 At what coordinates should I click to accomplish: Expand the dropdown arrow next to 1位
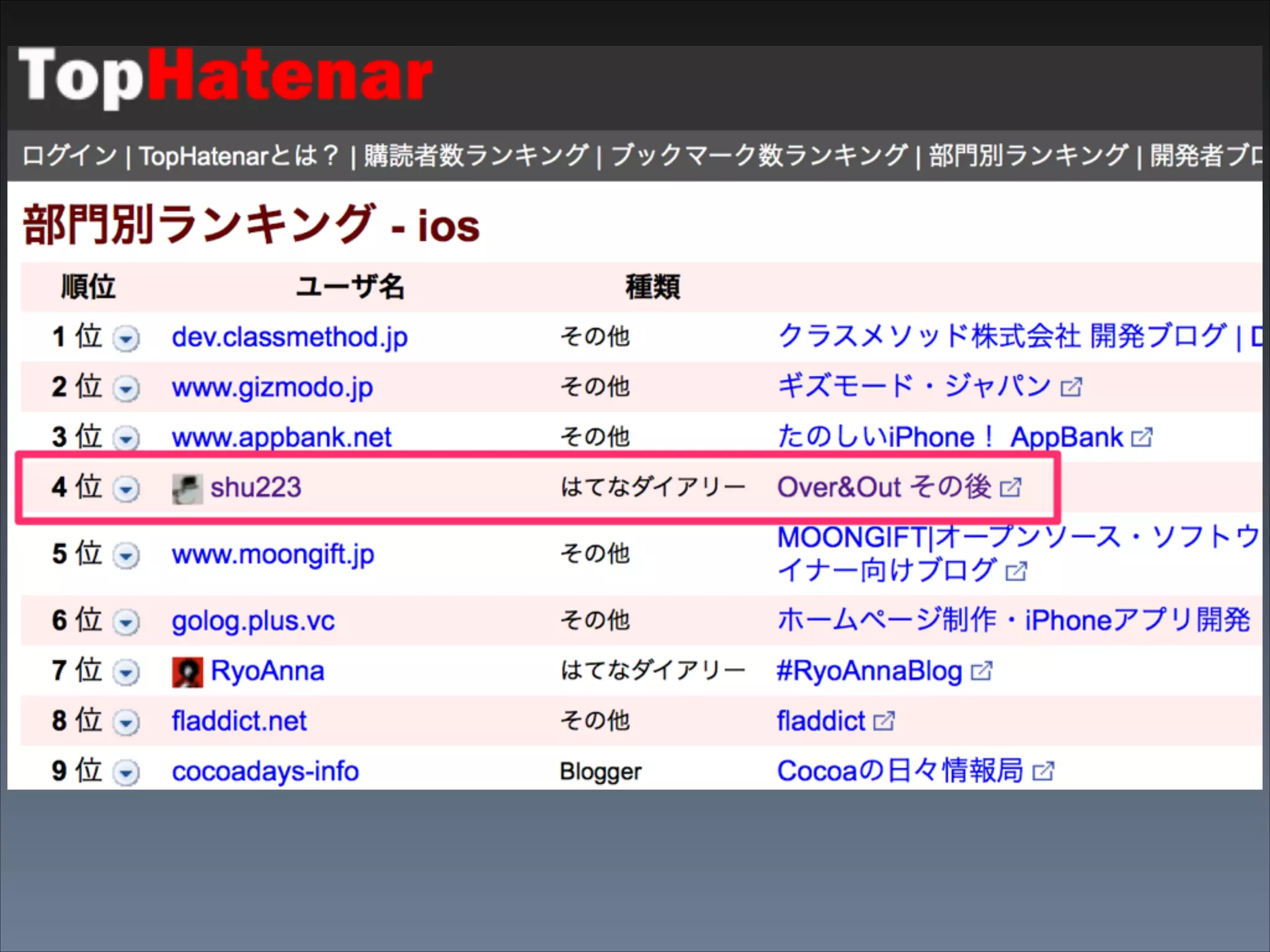point(126,338)
